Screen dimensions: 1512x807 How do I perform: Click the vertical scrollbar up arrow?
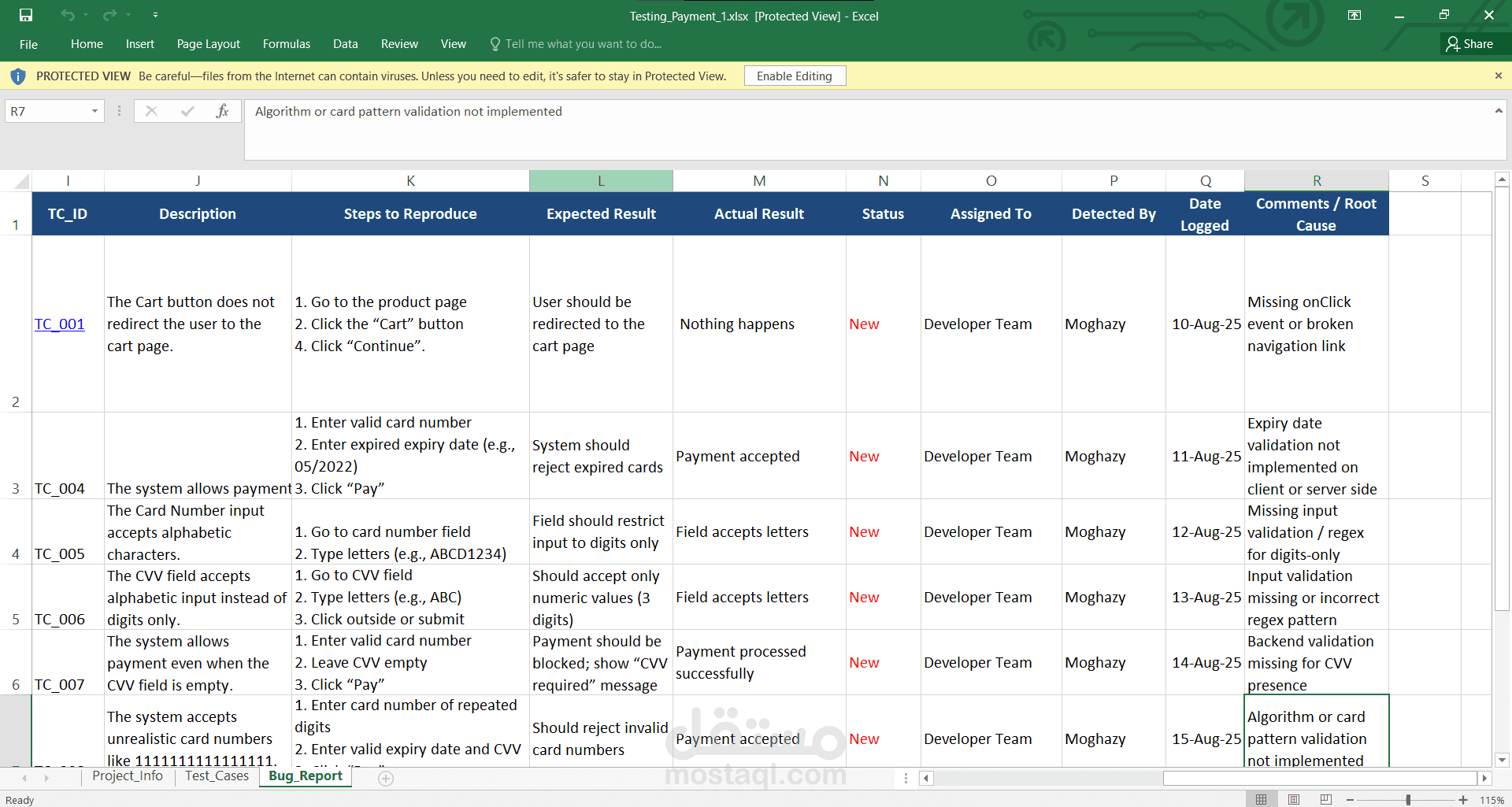1502,180
